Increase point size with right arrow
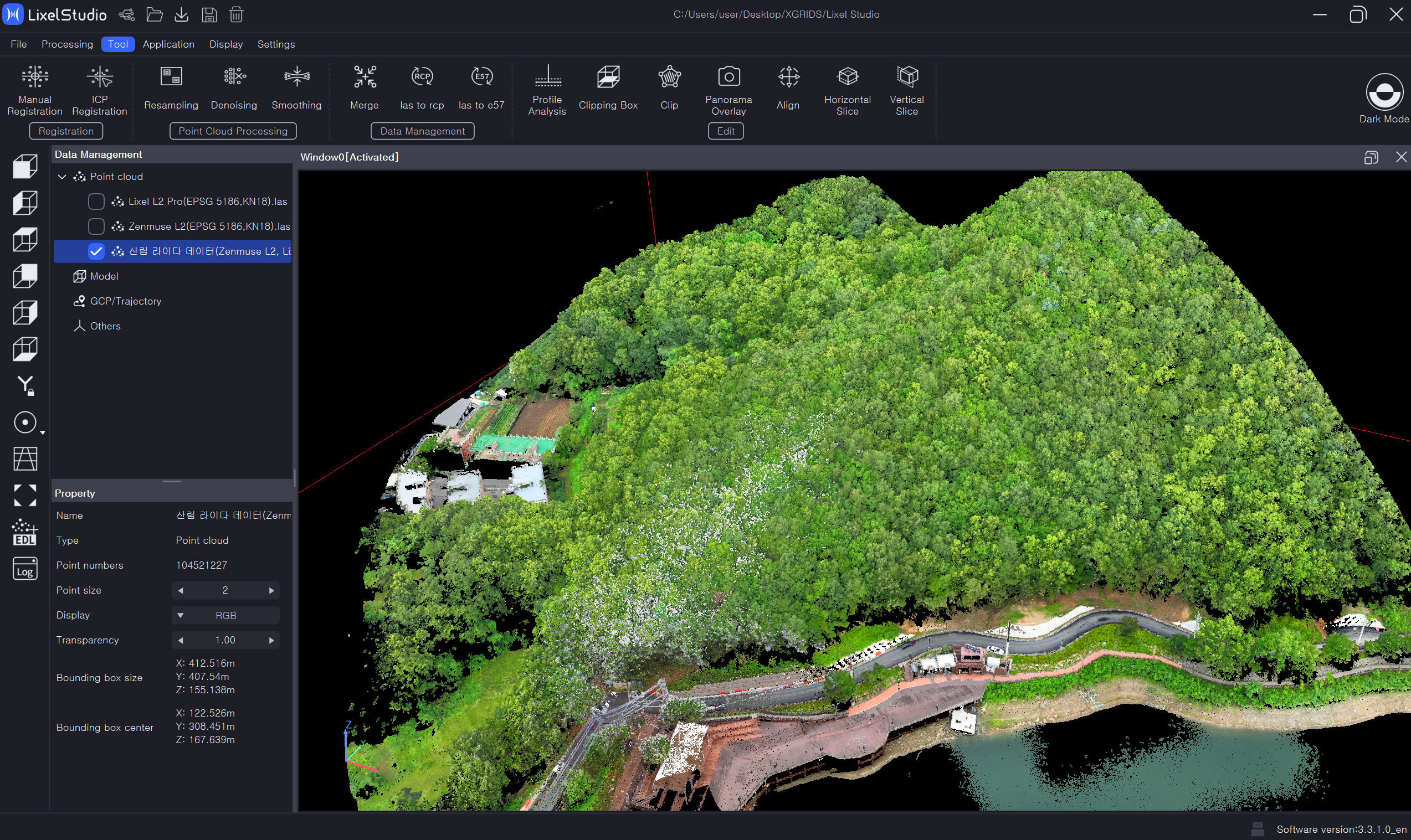Viewport: 1411px width, 840px height. point(271,590)
